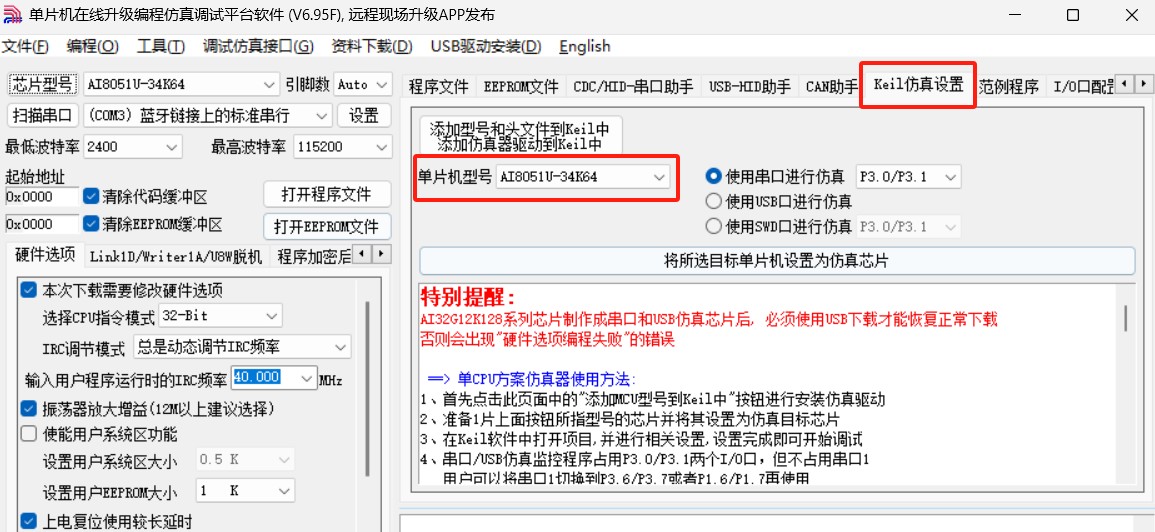Open the 调试仿真接口(G) menu
Image resolution: width=1155 pixels, height=532 pixels.
point(259,46)
